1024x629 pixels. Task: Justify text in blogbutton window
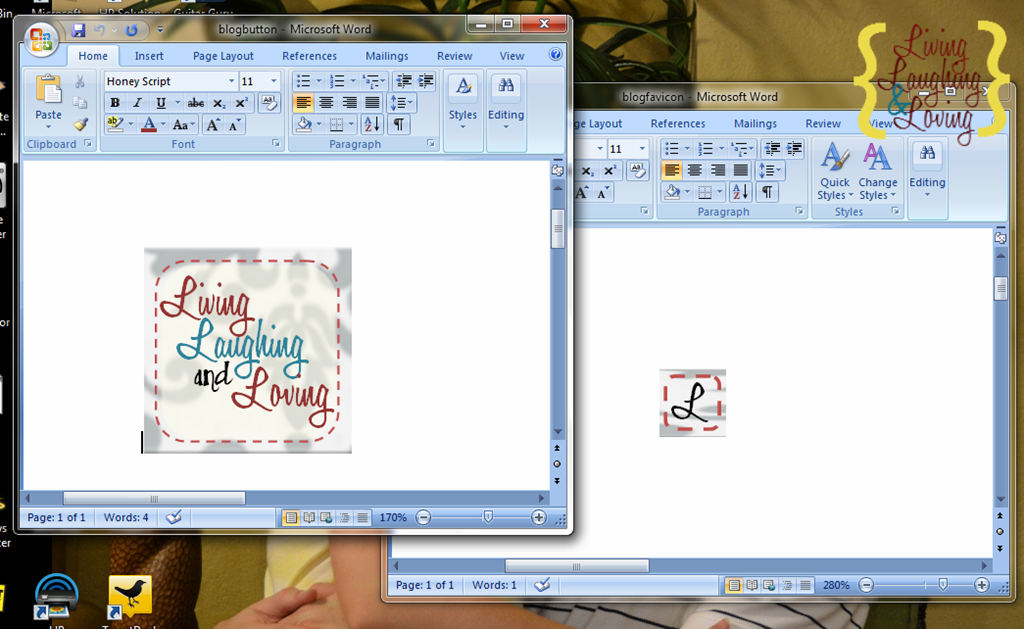coord(372,103)
